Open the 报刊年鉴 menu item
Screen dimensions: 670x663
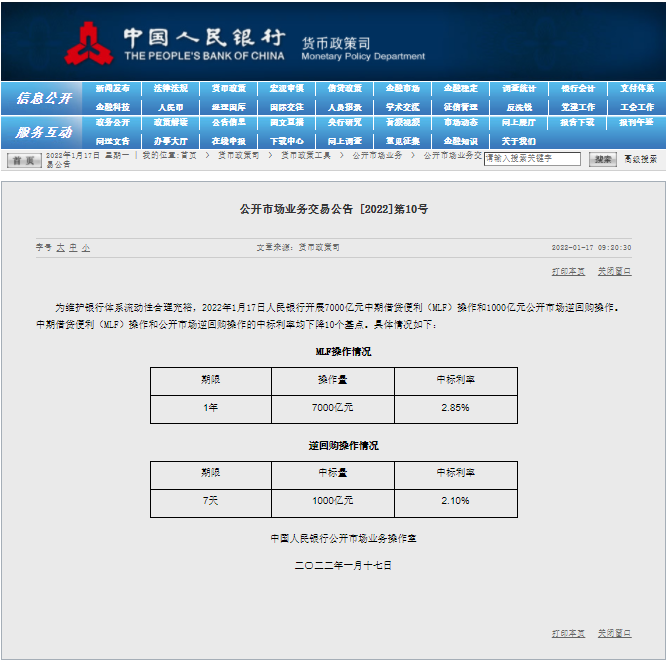point(637,123)
